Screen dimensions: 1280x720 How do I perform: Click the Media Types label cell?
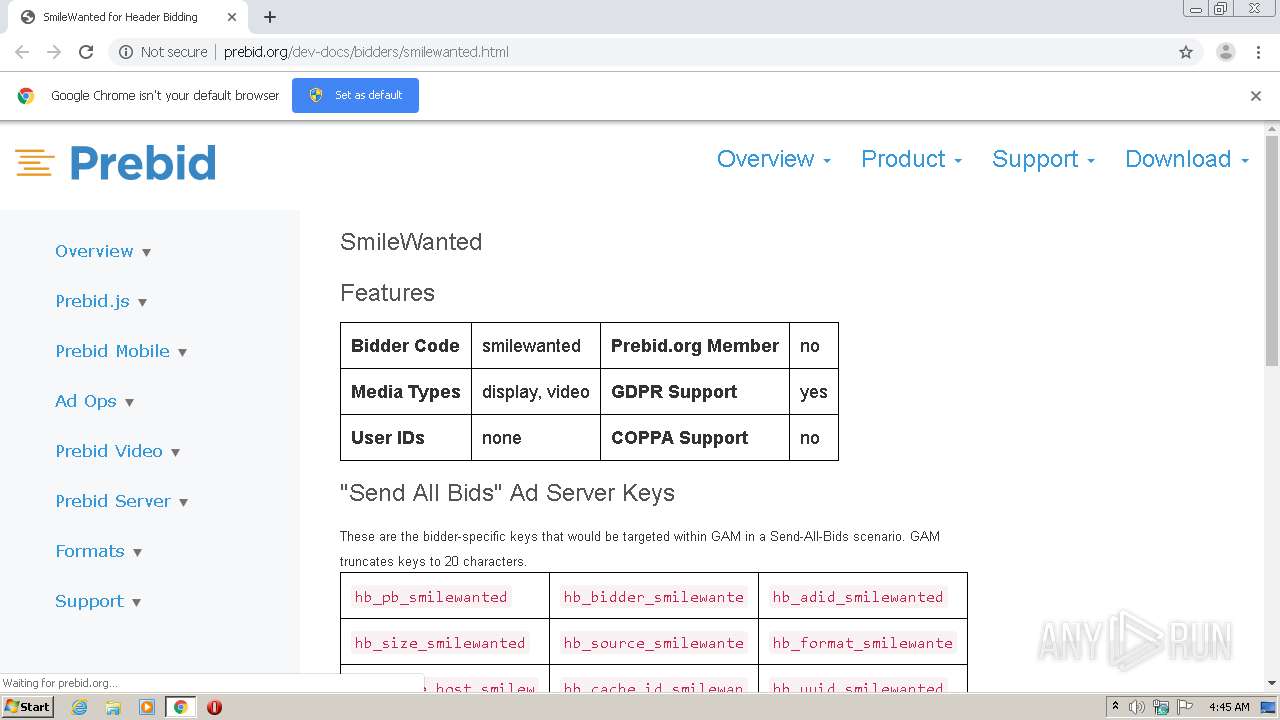[406, 392]
